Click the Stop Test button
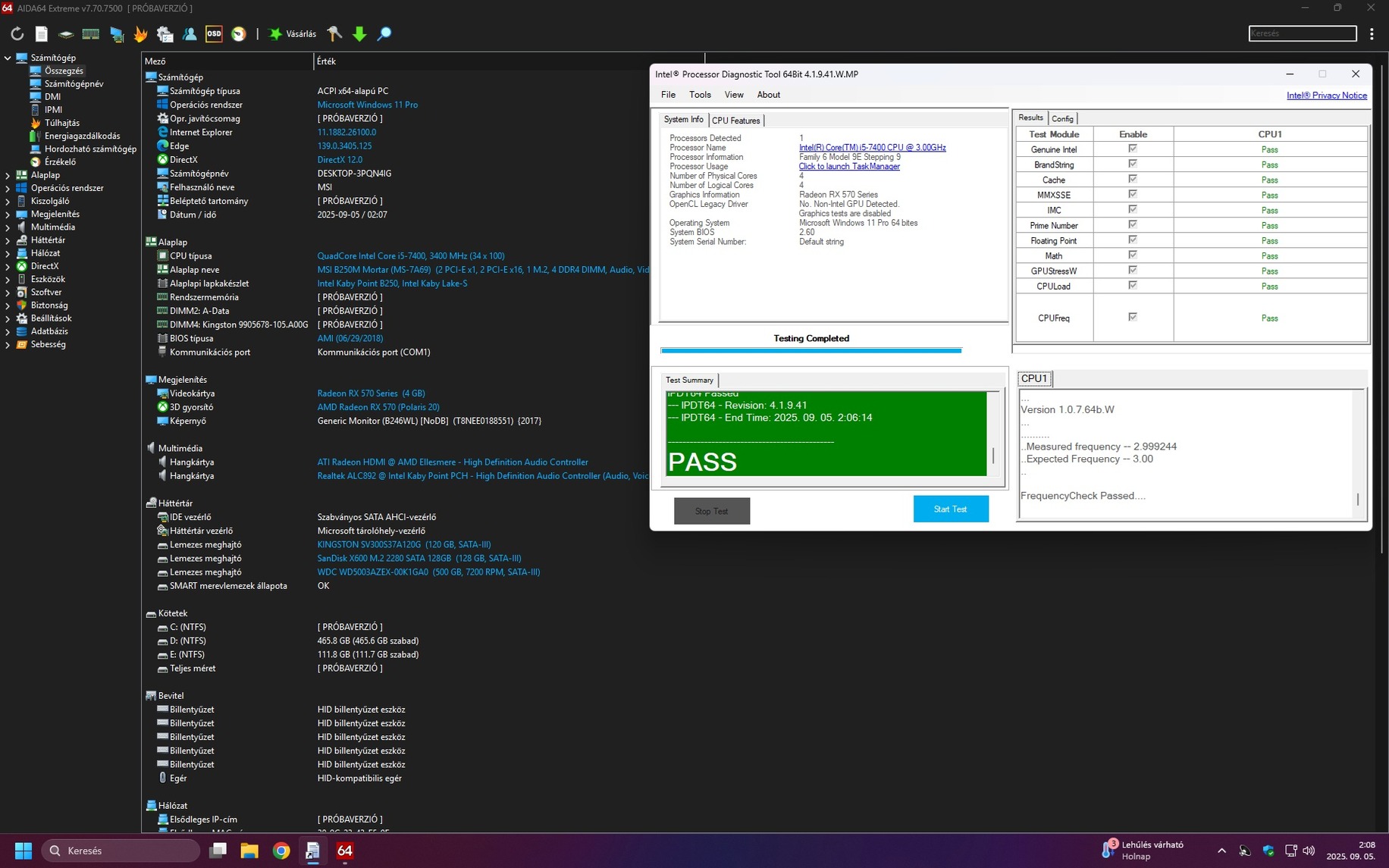The width and height of the screenshot is (1389, 868). click(x=712, y=511)
